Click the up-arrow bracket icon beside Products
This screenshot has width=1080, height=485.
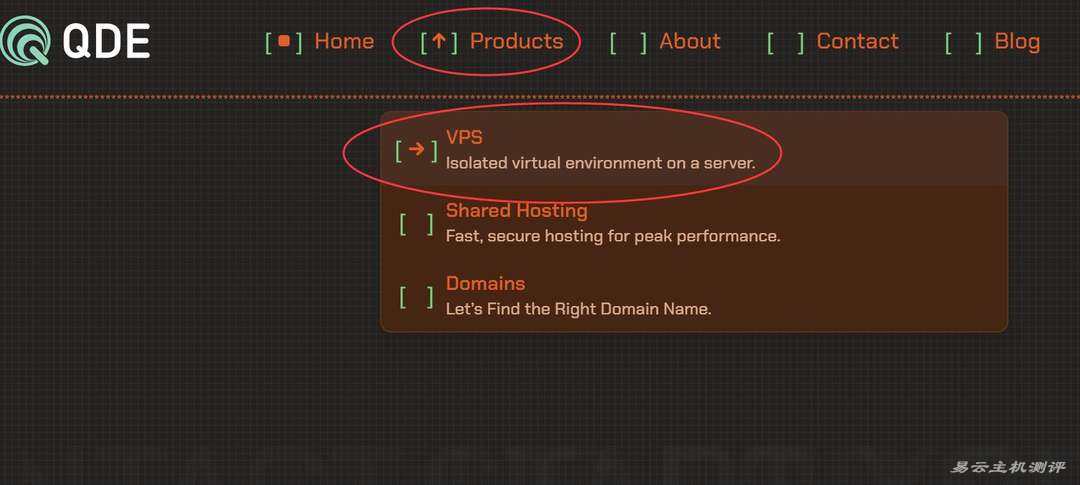tap(439, 42)
